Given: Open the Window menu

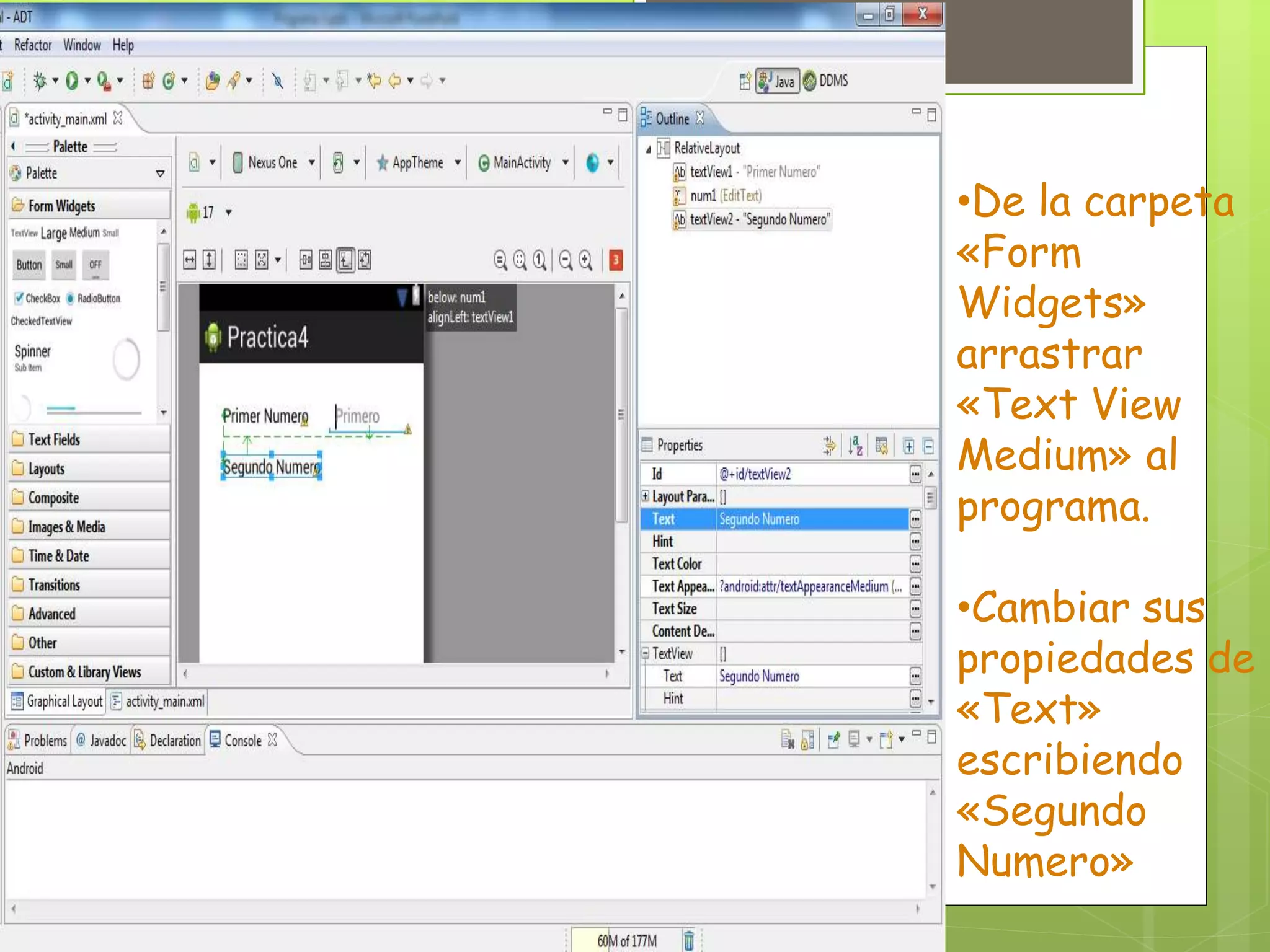Looking at the screenshot, I should [82, 45].
